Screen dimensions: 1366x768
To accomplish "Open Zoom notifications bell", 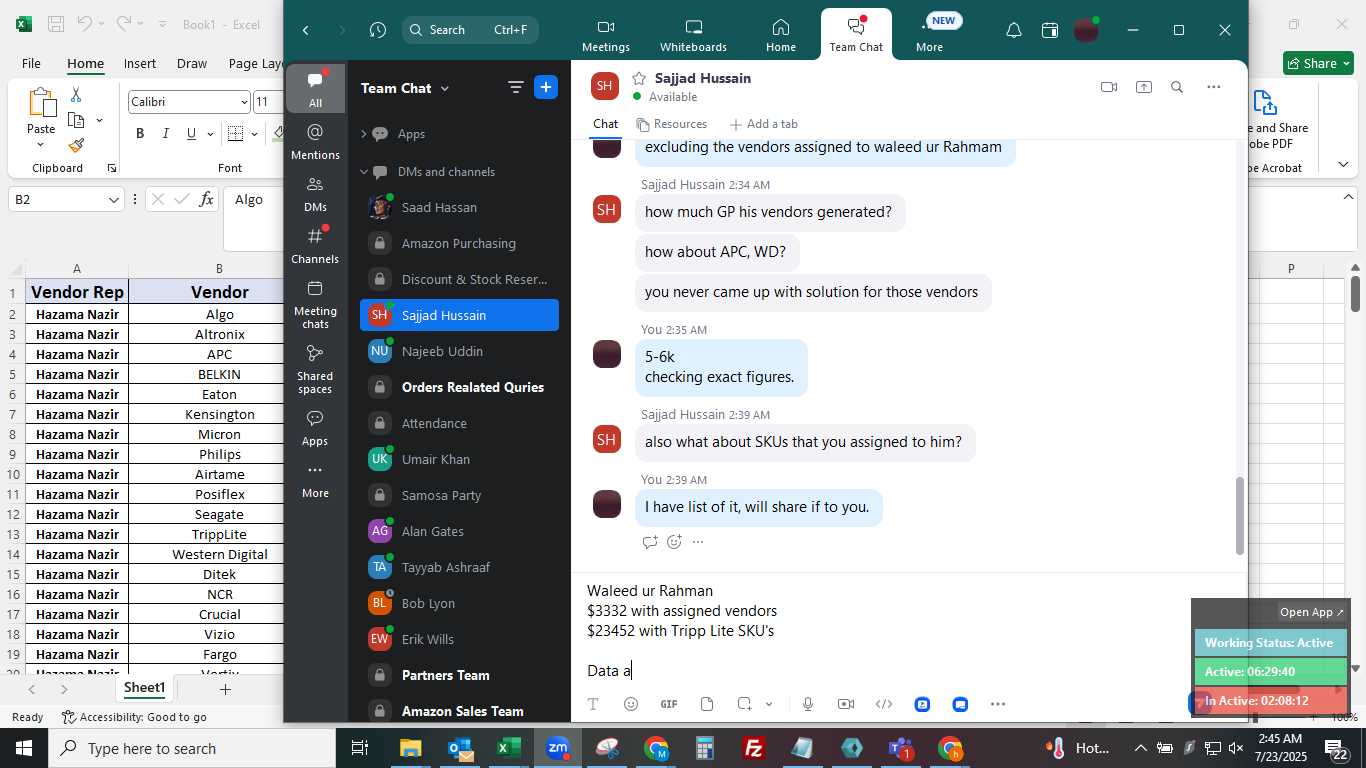I will pos(1013,31).
